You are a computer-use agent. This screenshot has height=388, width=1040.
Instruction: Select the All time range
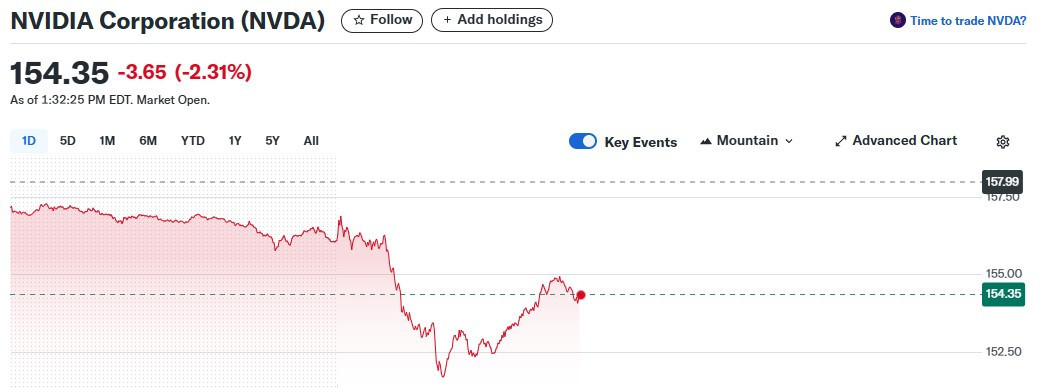[311, 141]
